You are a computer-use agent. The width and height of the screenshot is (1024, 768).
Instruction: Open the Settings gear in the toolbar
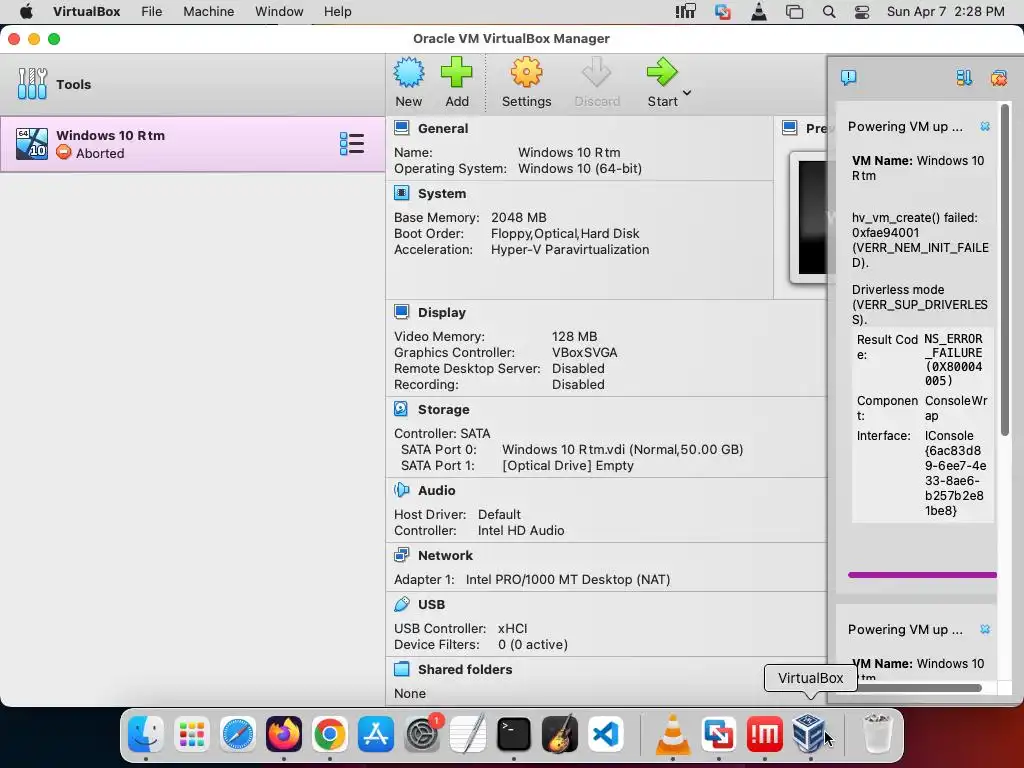tap(526, 83)
